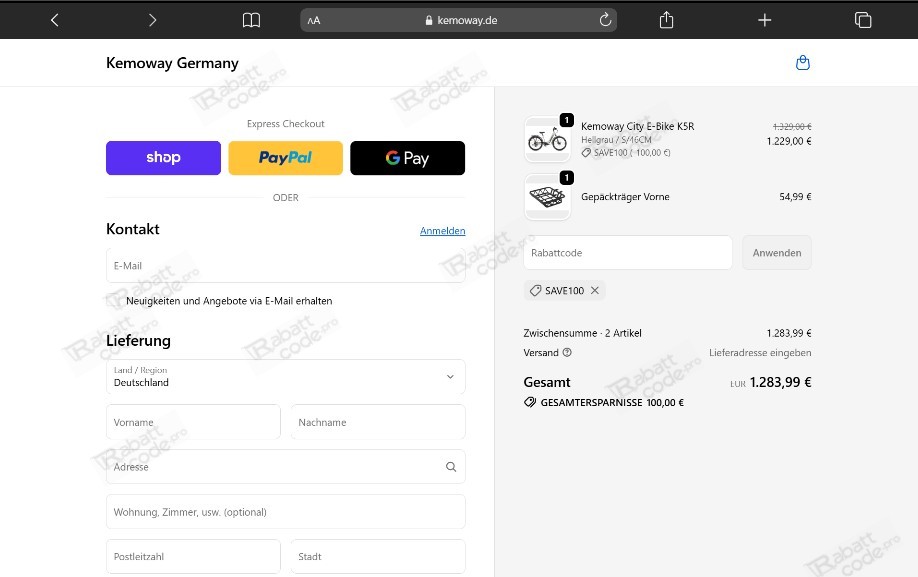Go back with the browser back arrow

pos(54,20)
